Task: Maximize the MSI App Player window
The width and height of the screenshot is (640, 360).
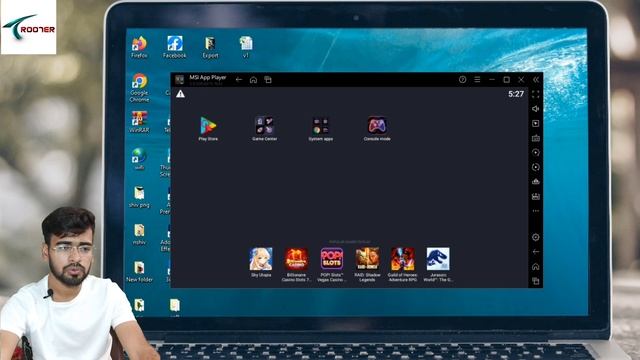Action: (x=507, y=80)
